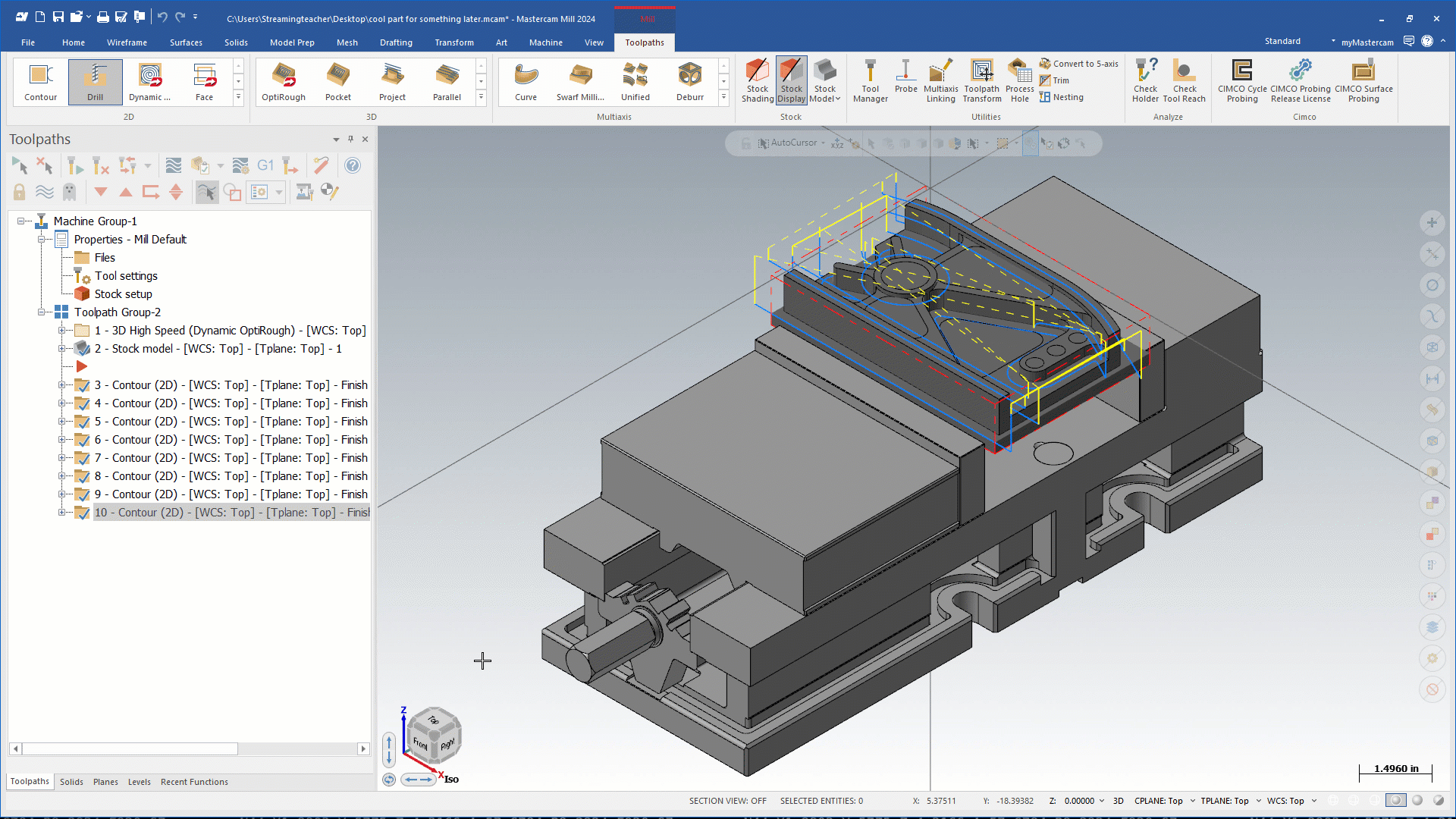This screenshot has width=1456, height=819.
Task: Collapse the Toolpath Group-2 tree node
Action: 42,312
